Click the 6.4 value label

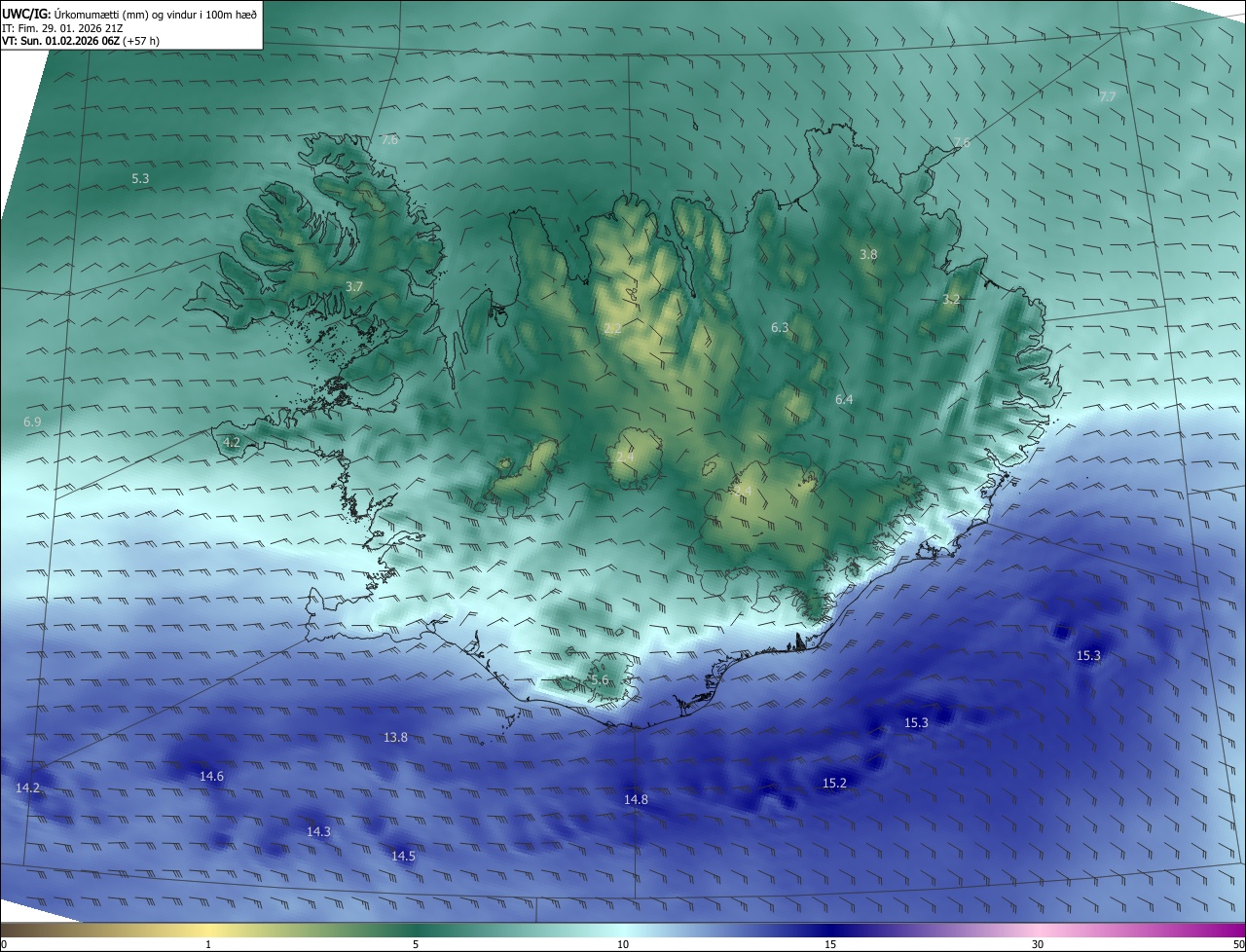844,400
